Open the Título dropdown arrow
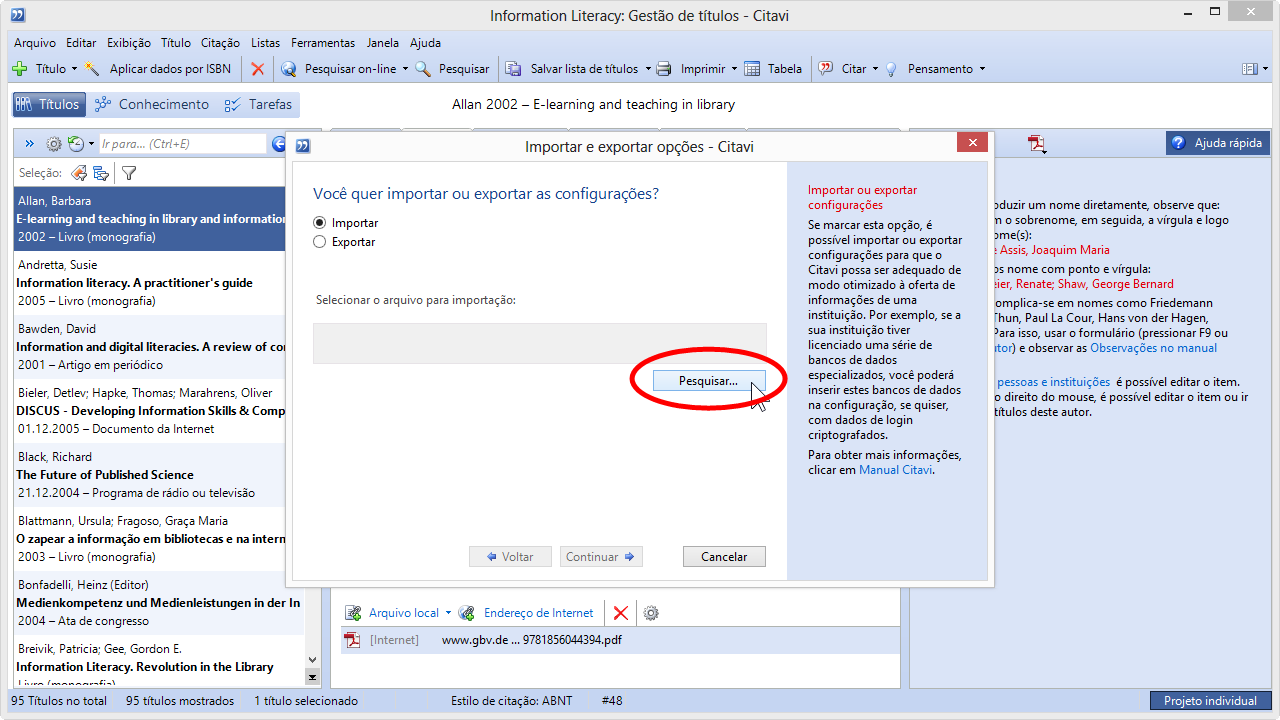 pos(74,69)
